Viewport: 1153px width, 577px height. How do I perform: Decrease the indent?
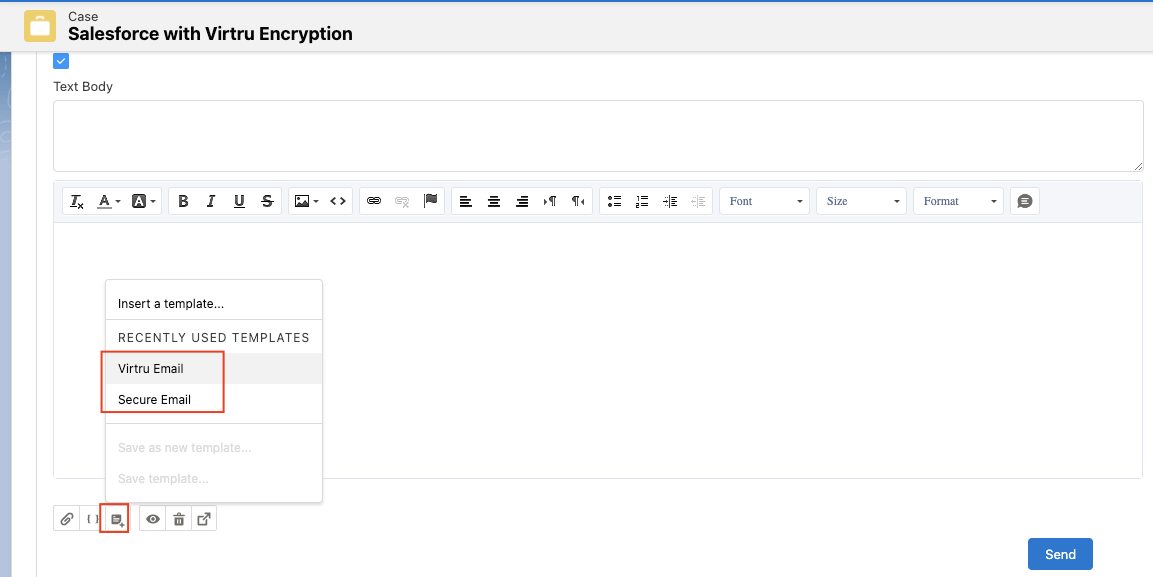[x=699, y=201]
